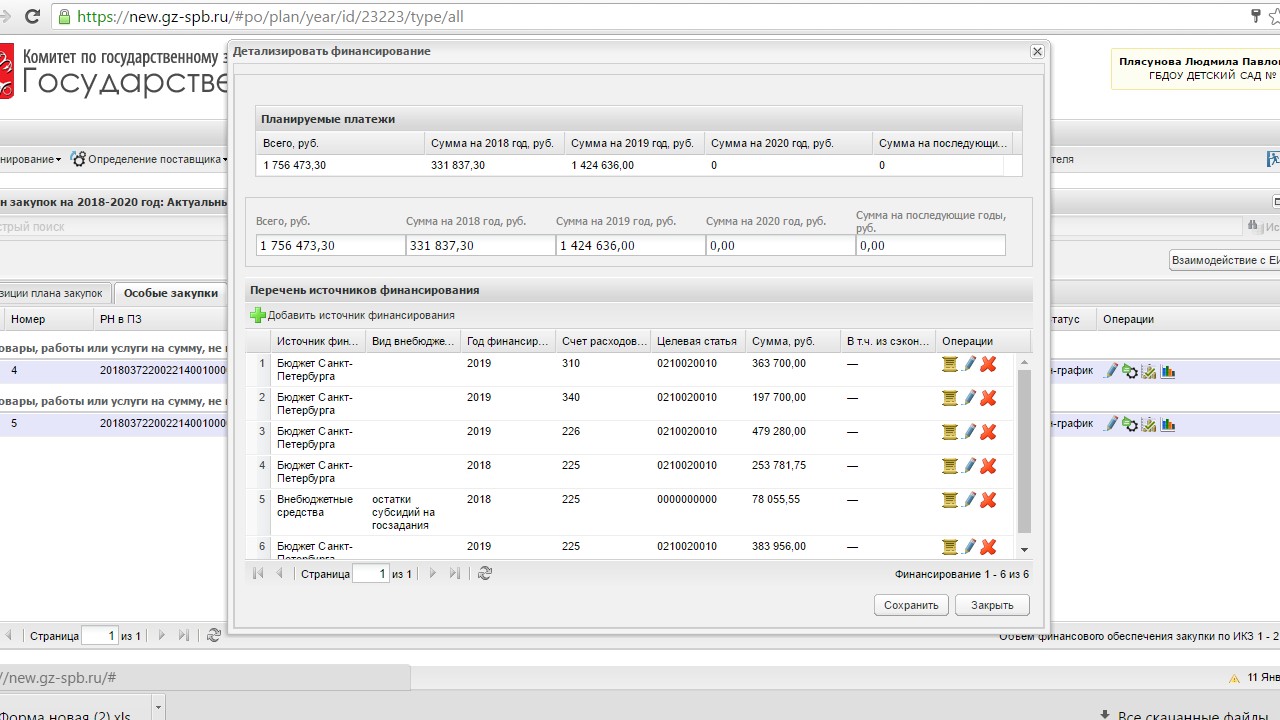Sort by the Целевая статья column header
The image size is (1280, 720).
[x=697, y=341]
